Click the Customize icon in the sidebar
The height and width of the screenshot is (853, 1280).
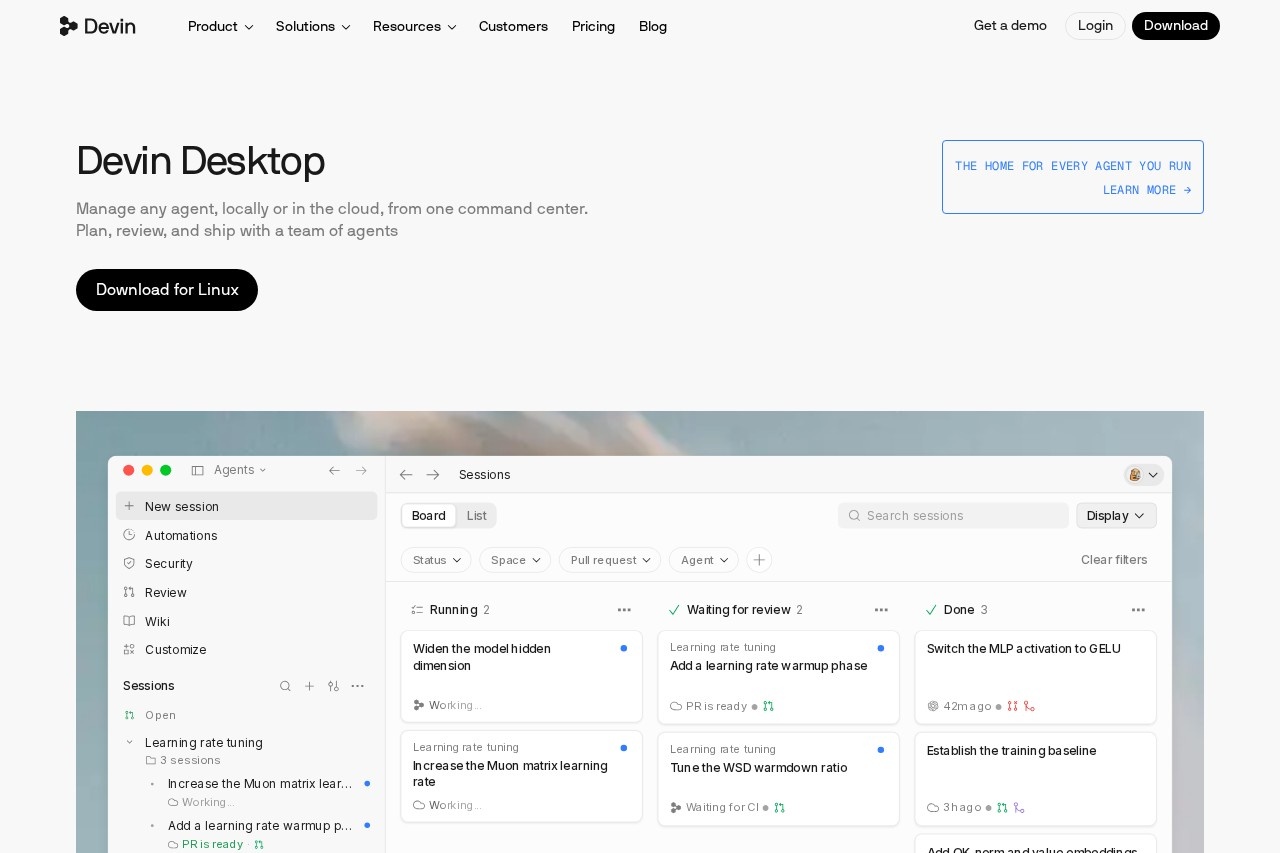pos(129,649)
